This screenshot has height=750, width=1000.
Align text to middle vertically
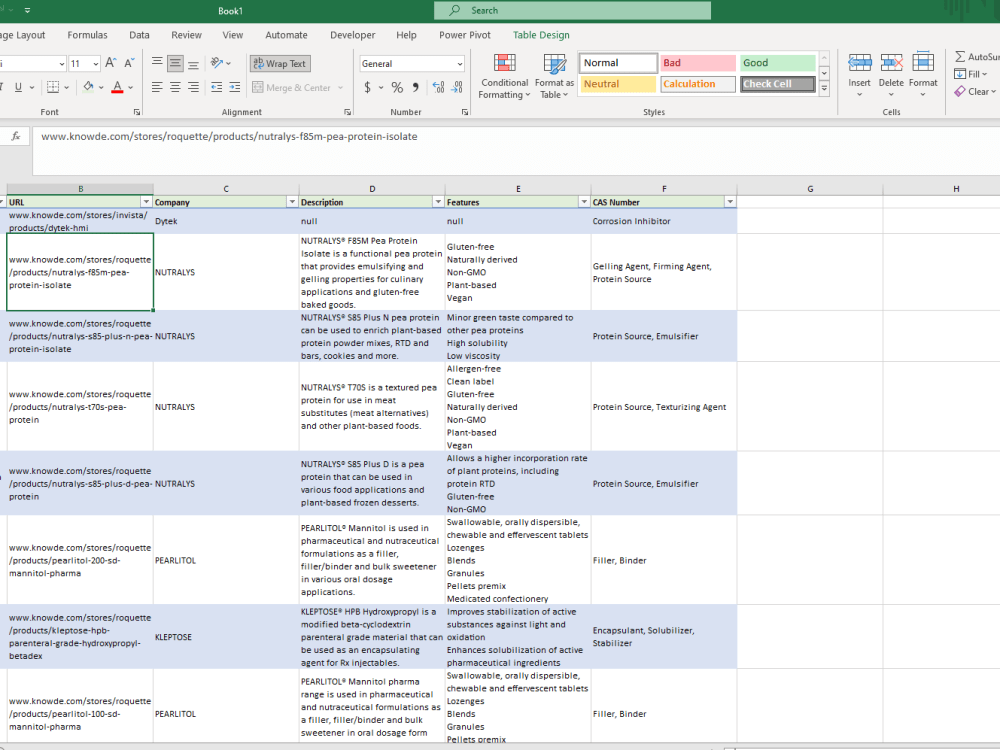tap(175, 63)
